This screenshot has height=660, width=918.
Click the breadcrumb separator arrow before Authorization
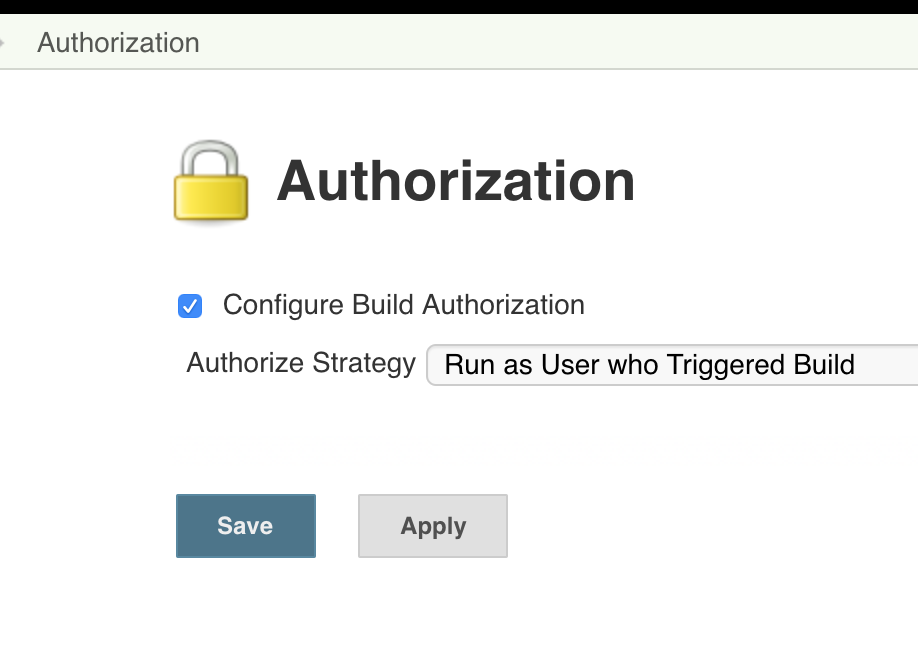[x=4, y=43]
